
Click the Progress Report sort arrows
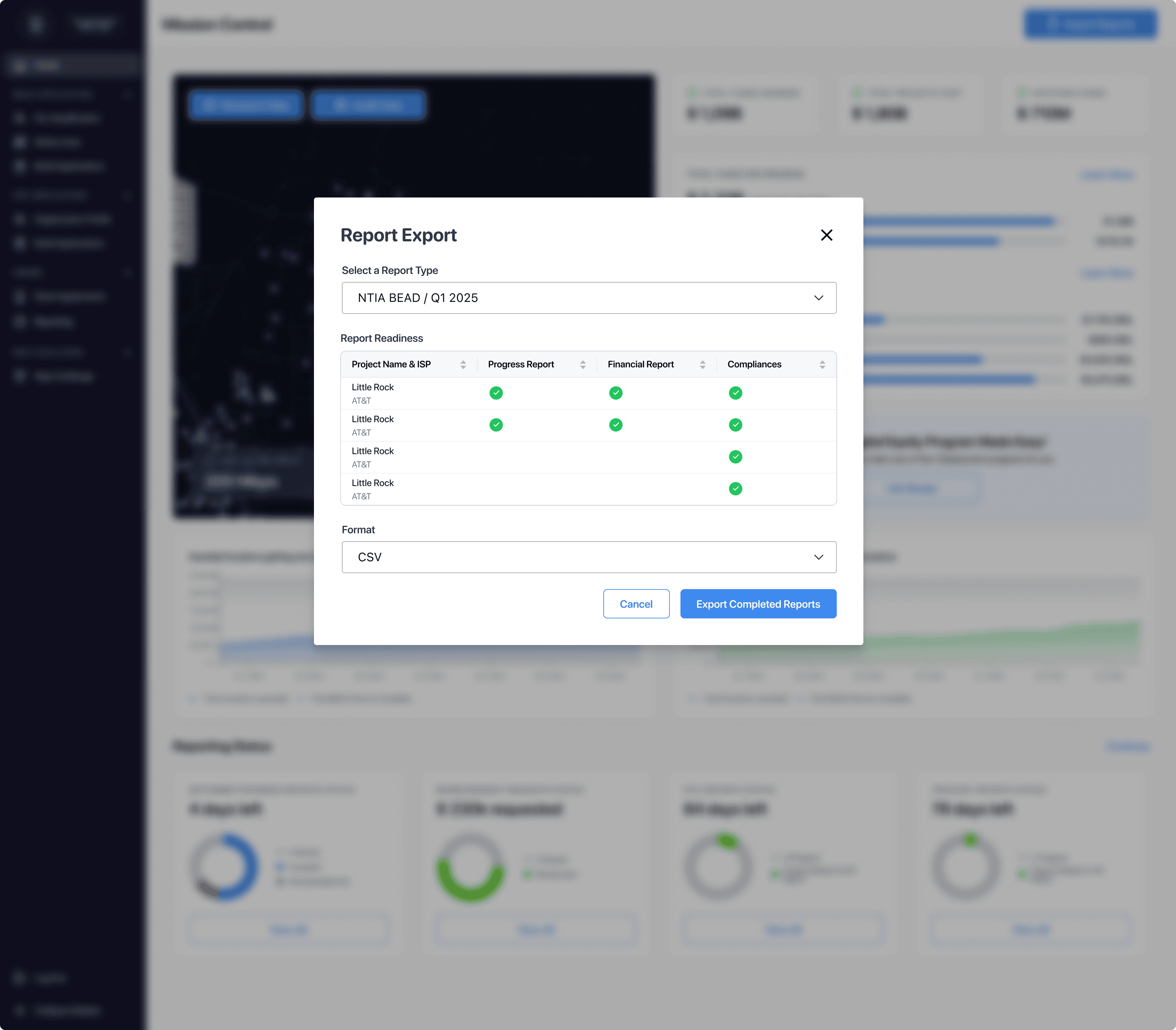click(583, 364)
